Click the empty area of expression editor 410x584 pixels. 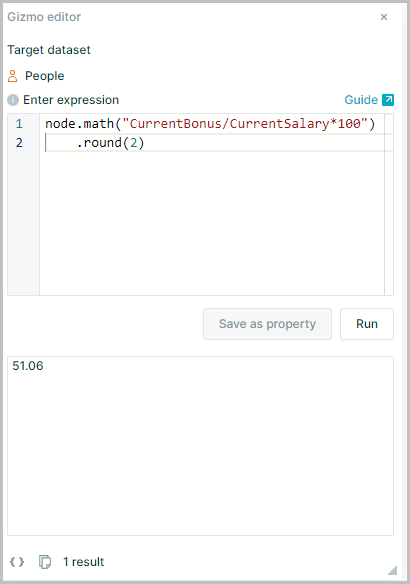point(212,223)
